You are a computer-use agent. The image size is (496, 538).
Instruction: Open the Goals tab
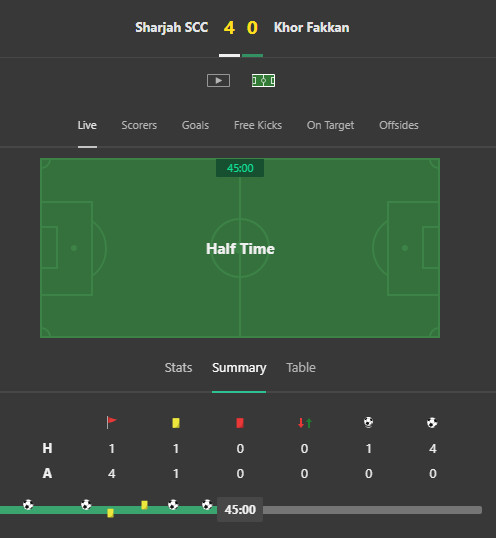point(195,125)
